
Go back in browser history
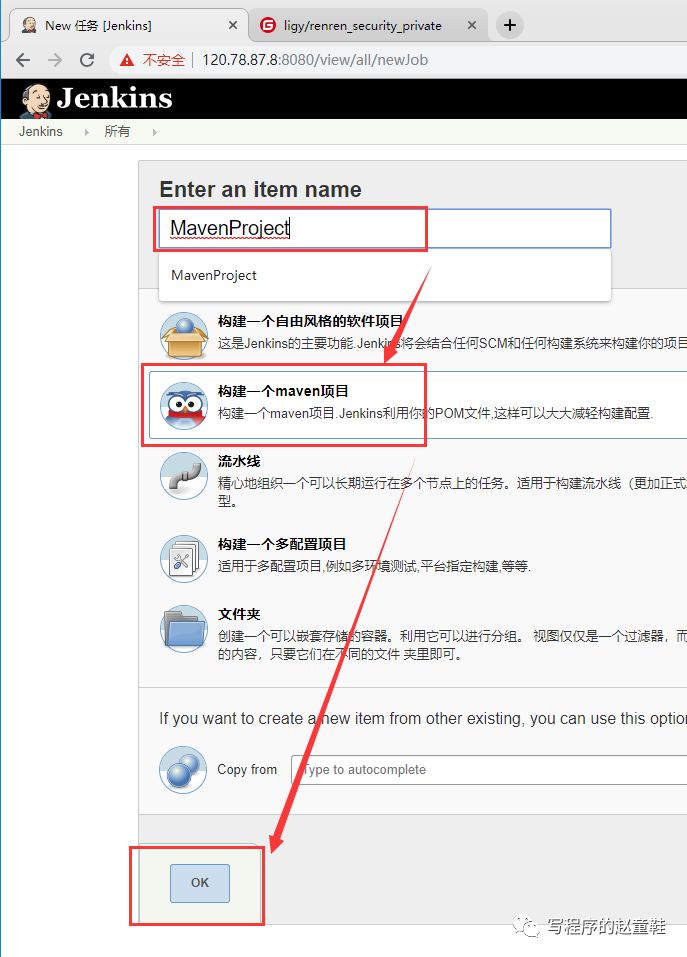click(23, 60)
